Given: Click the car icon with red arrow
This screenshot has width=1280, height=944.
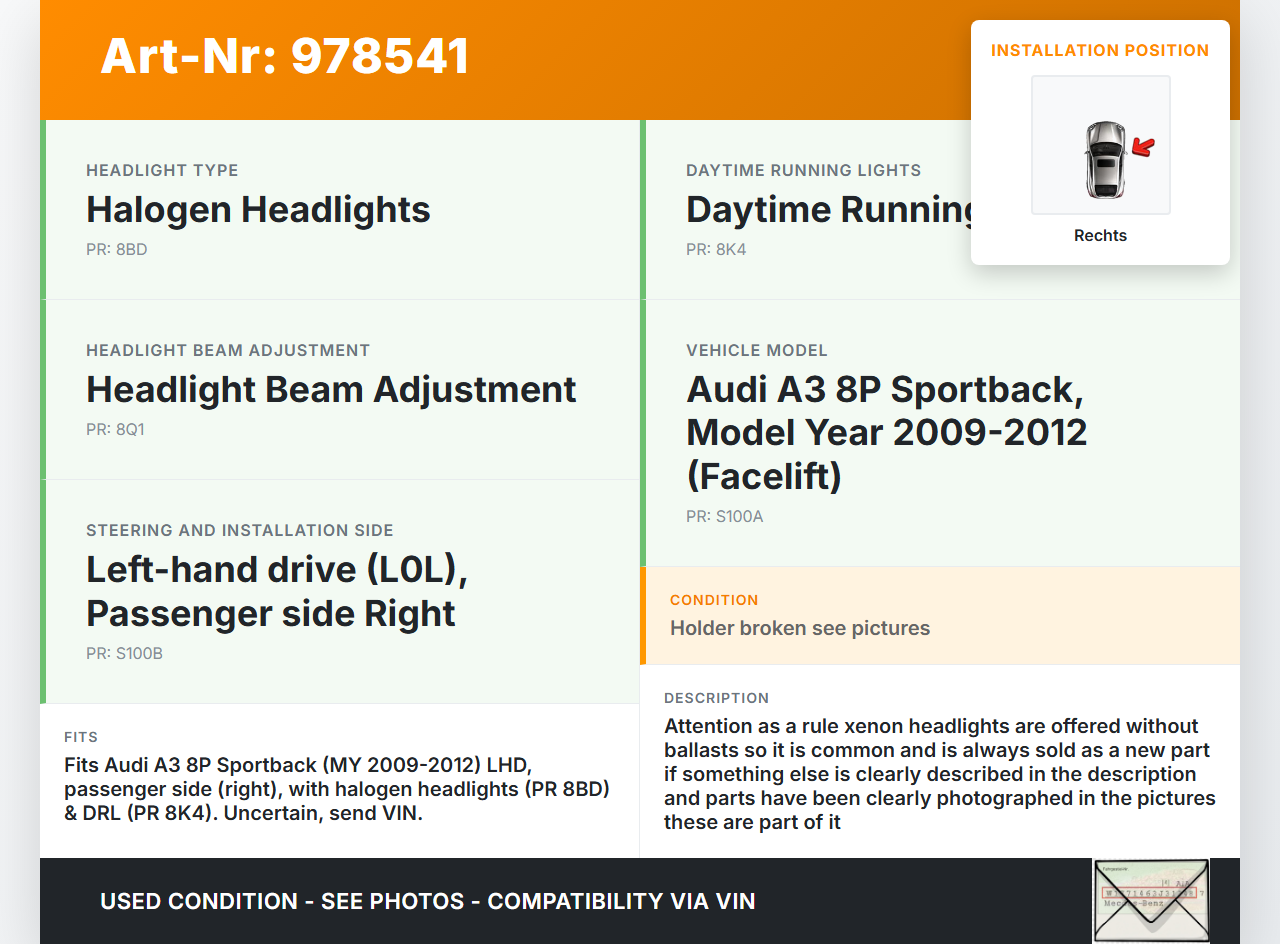Looking at the screenshot, I should (x=1101, y=145).
